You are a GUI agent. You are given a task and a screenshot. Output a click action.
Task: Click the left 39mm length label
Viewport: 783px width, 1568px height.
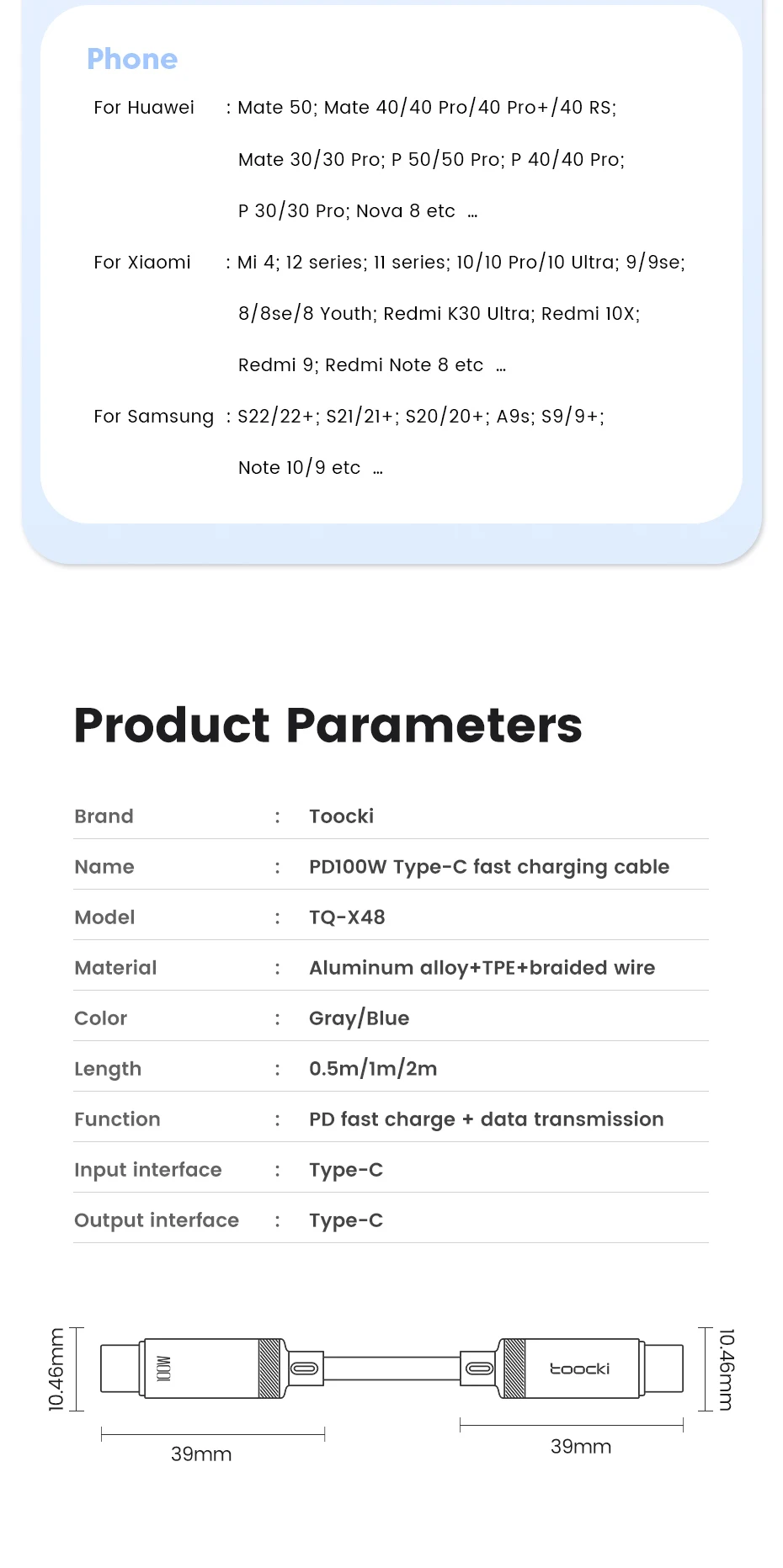click(201, 1454)
